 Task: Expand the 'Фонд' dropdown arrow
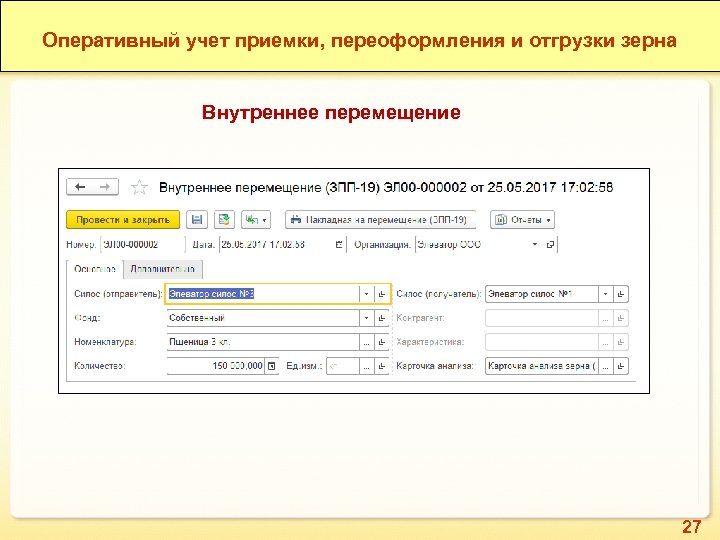pyautogui.click(x=366, y=318)
